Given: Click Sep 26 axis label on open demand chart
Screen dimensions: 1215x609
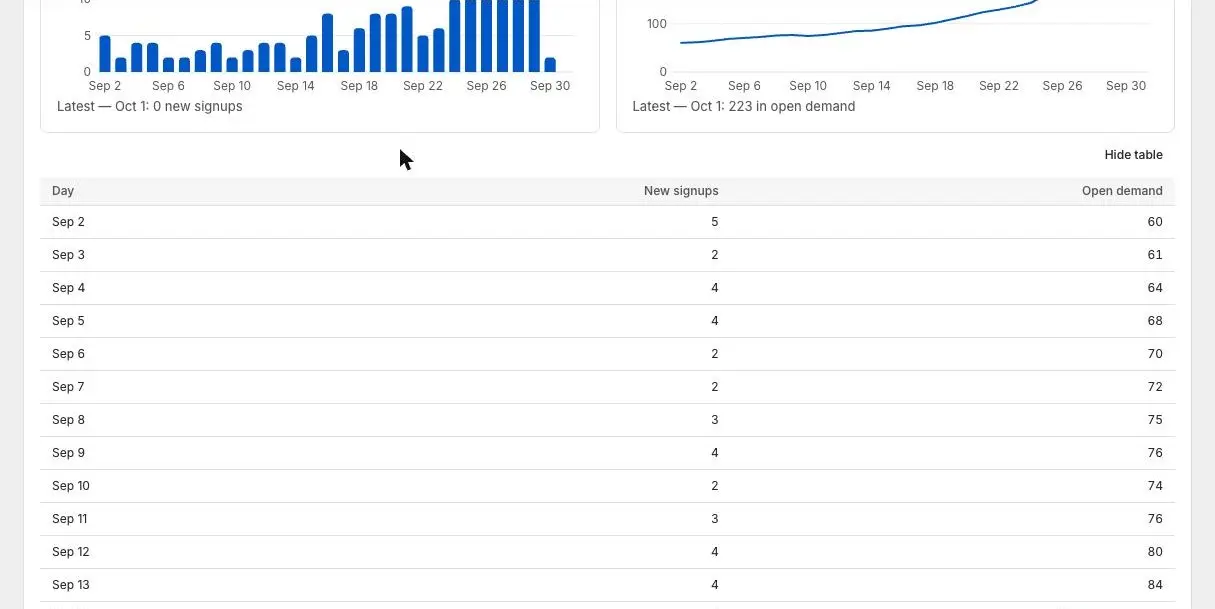Looking at the screenshot, I should (x=1062, y=86).
